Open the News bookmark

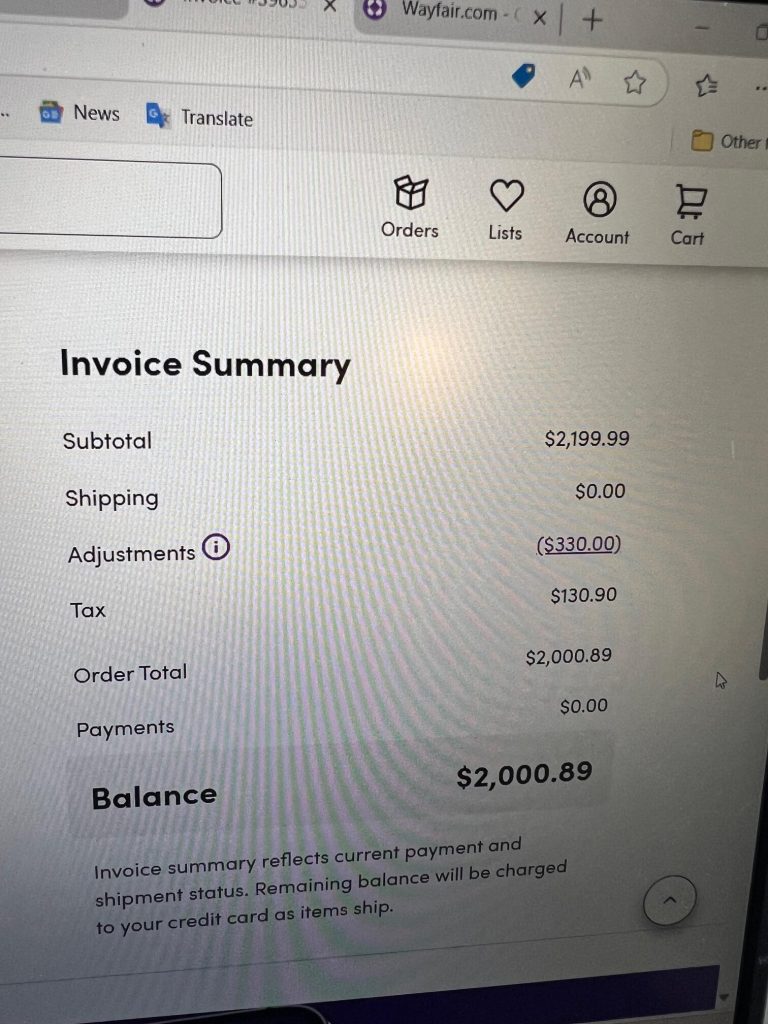coord(80,113)
